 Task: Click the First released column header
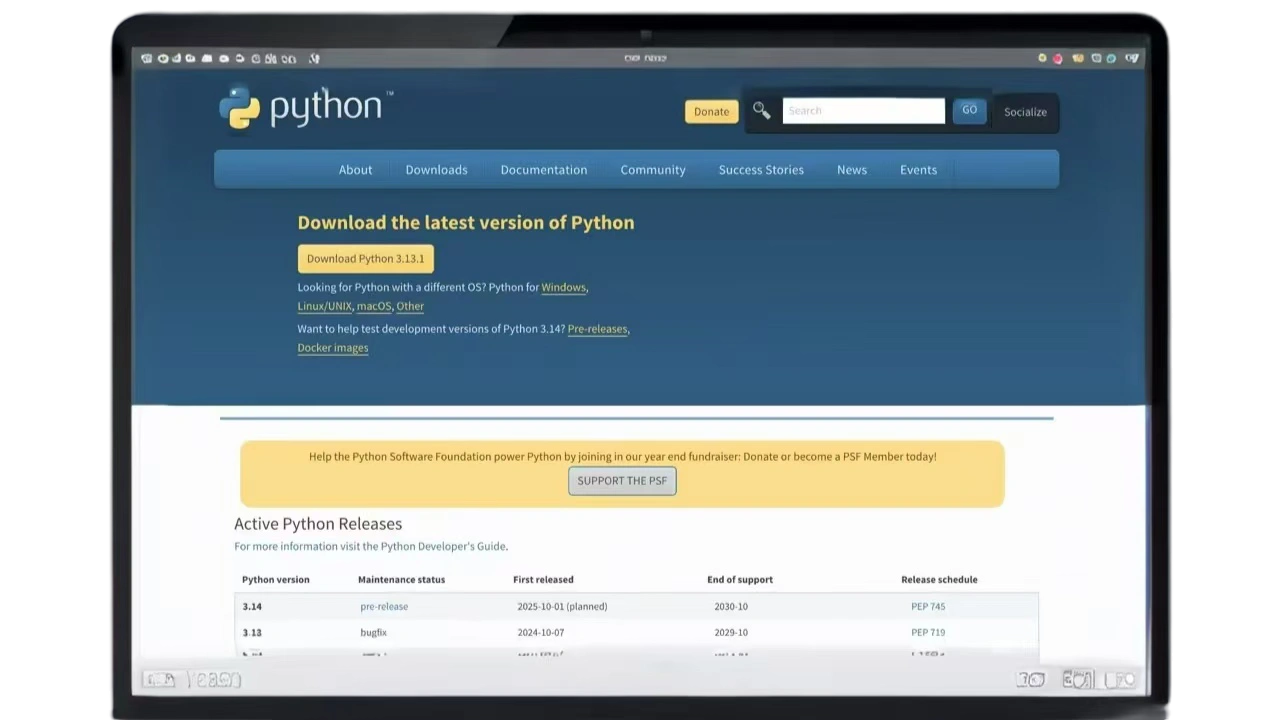click(543, 579)
